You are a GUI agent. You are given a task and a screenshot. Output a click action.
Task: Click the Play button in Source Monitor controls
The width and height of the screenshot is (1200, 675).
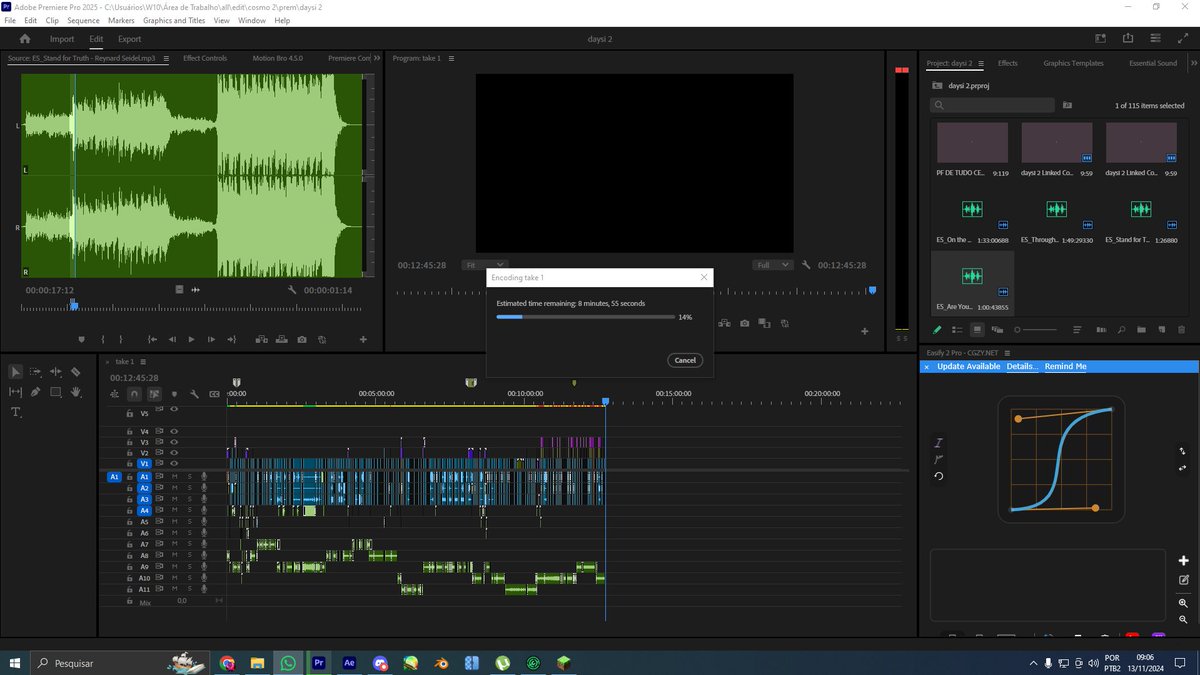(x=191, y=339)
